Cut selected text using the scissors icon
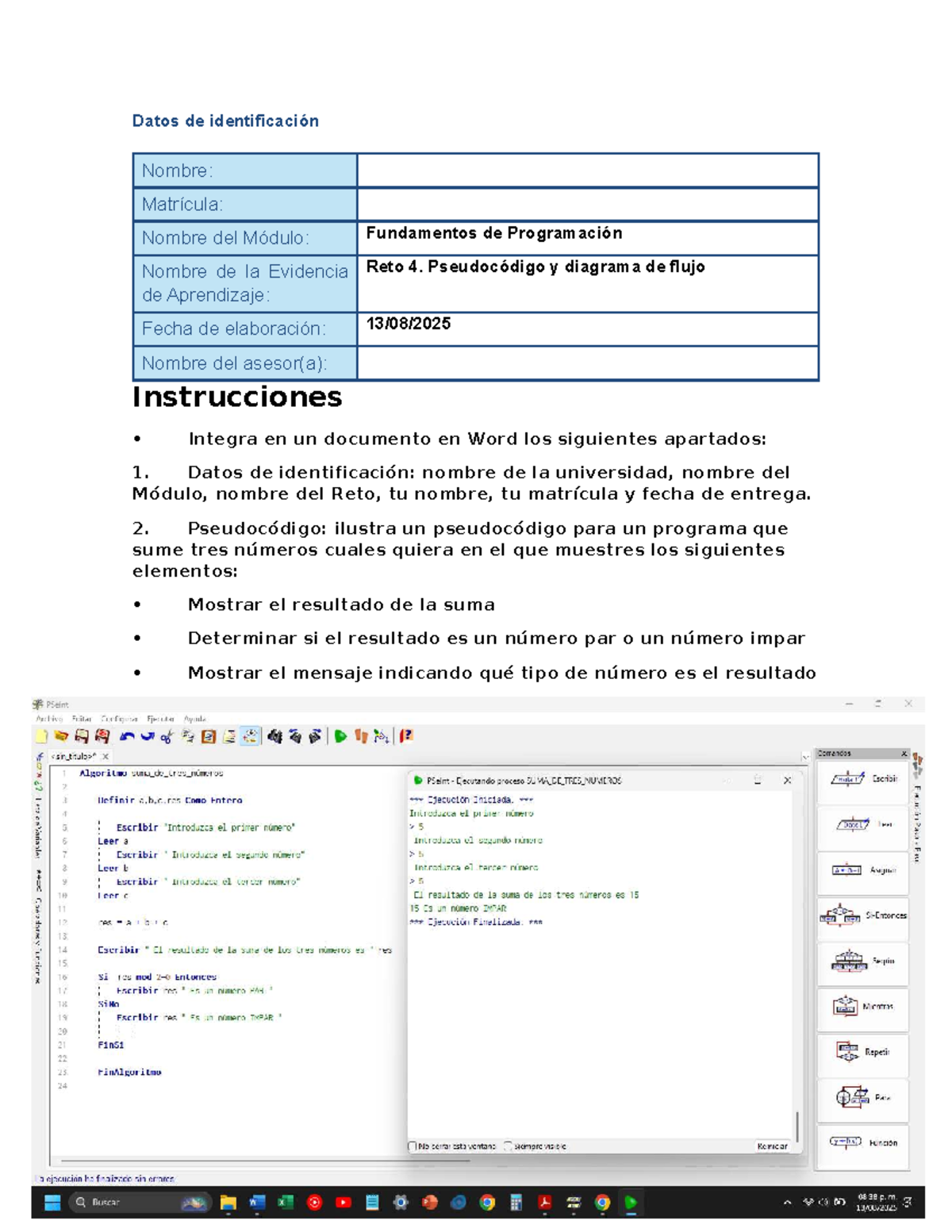952x1232 pixels. (x=167, y=738)
